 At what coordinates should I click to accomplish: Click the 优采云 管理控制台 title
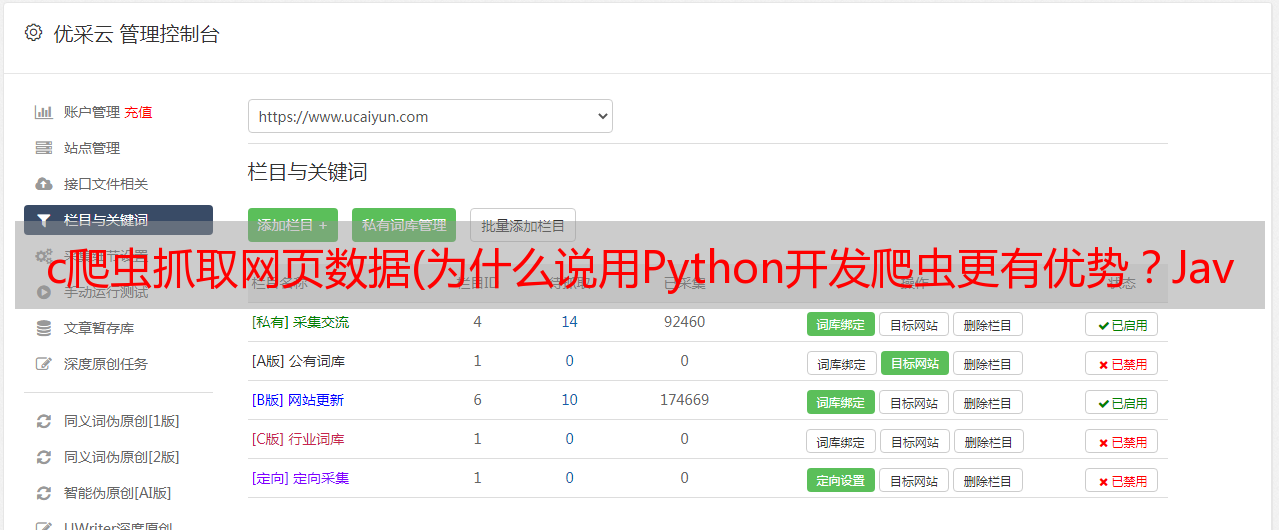[136, 34]
